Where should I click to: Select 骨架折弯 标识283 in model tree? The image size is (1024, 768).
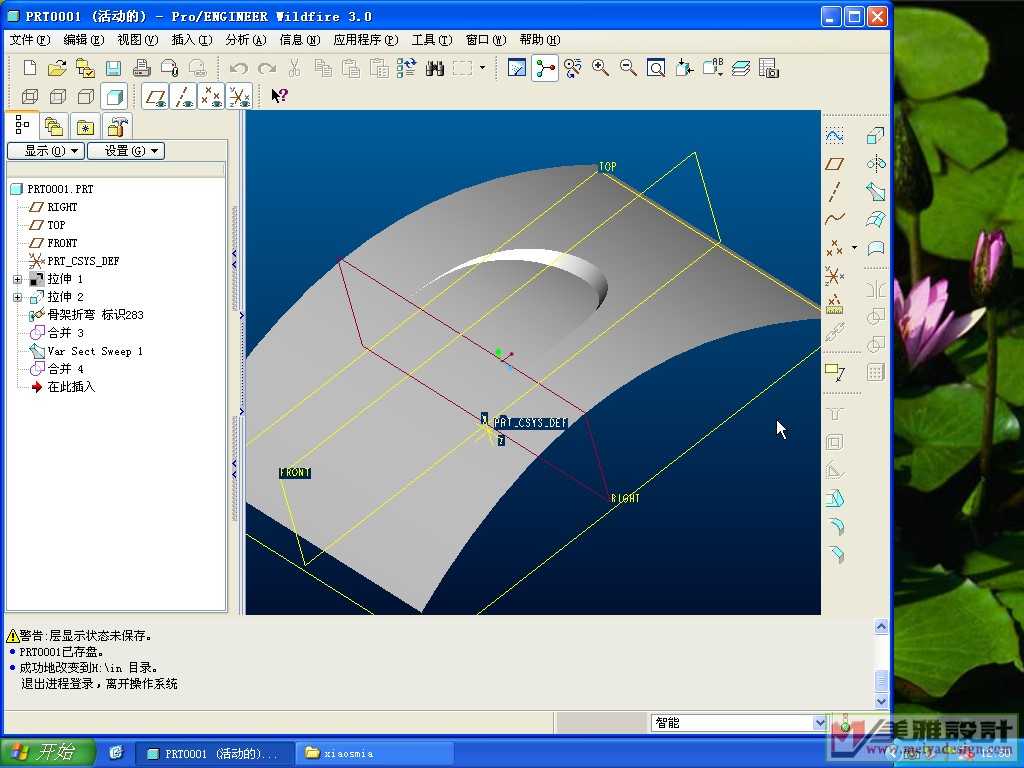point(95,315)
